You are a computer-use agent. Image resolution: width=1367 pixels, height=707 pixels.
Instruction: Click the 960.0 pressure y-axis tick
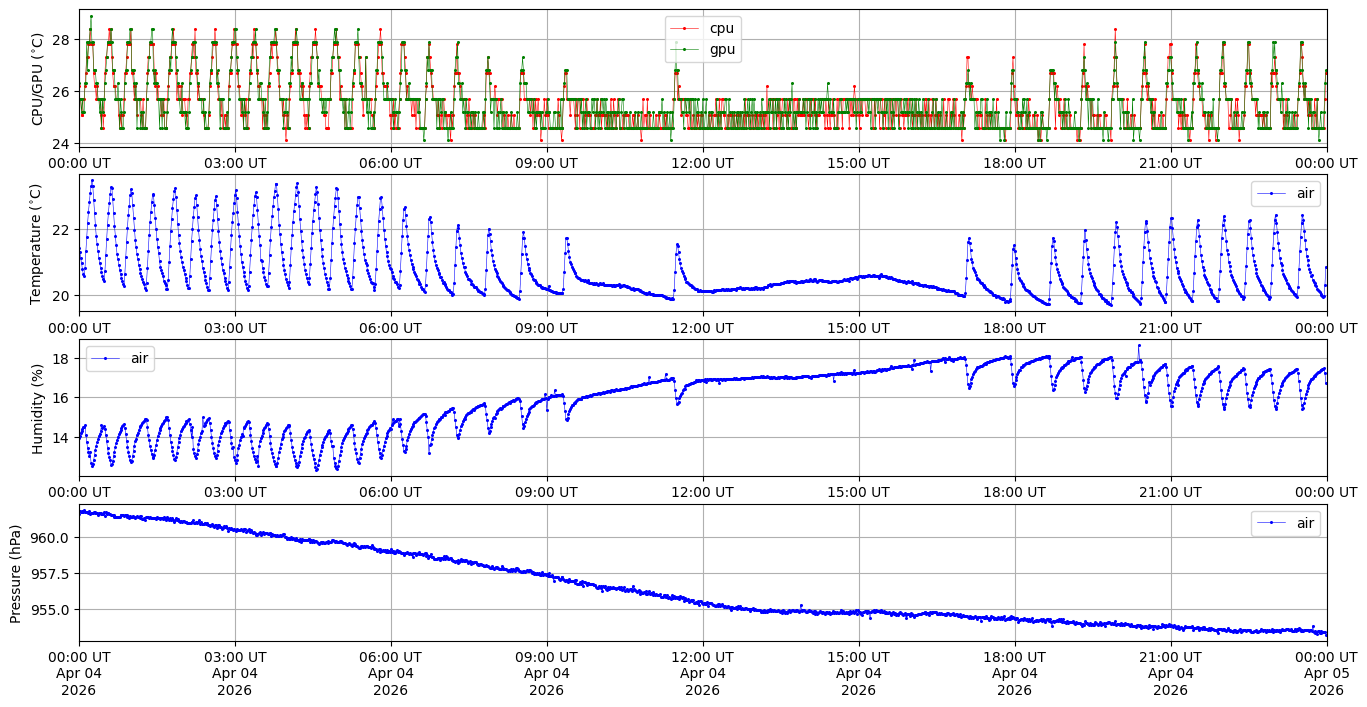[x=51, y=537]
